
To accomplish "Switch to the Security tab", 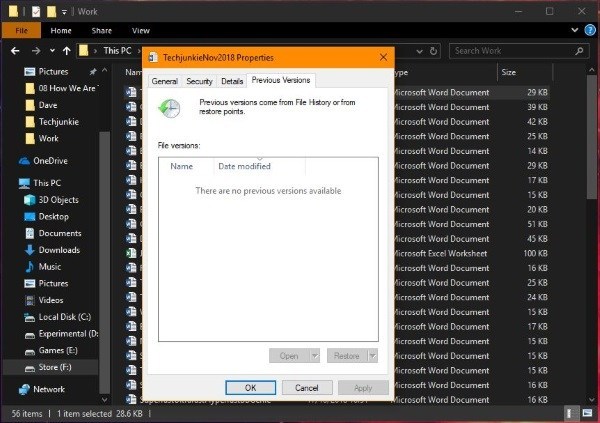I will [199, 81].
